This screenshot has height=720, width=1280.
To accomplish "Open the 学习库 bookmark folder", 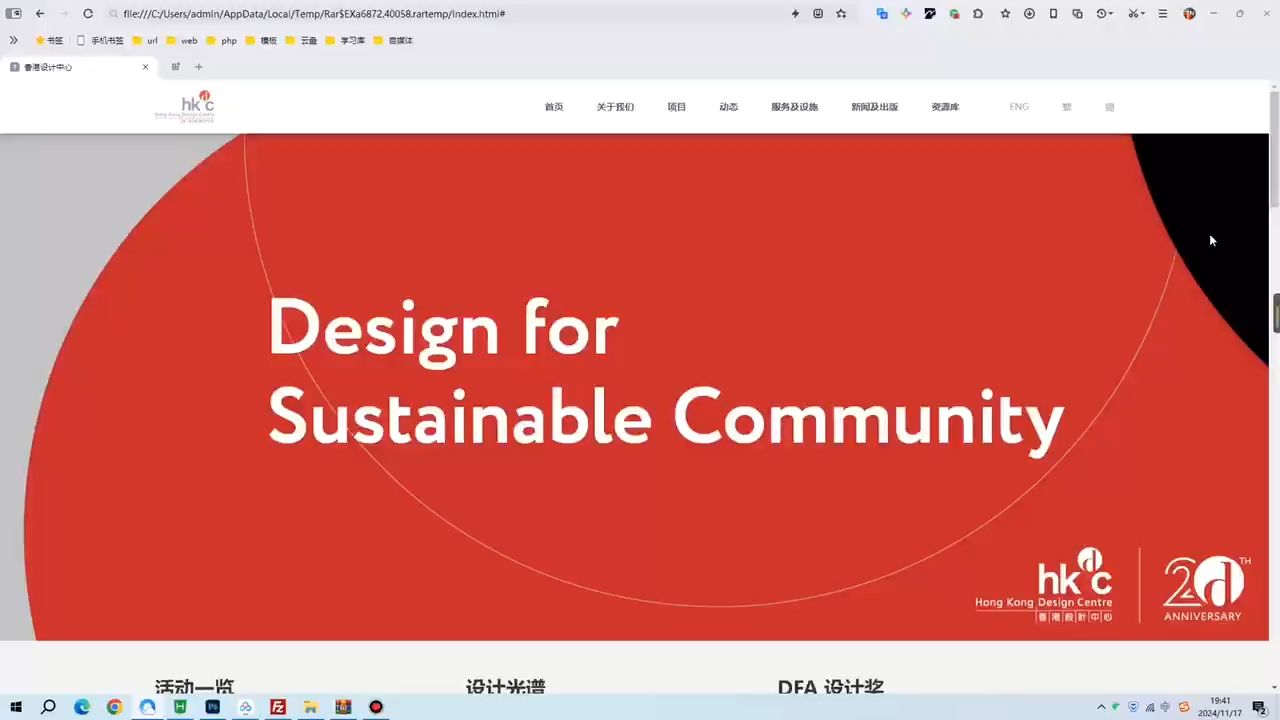I will click(x=345, y=41).
